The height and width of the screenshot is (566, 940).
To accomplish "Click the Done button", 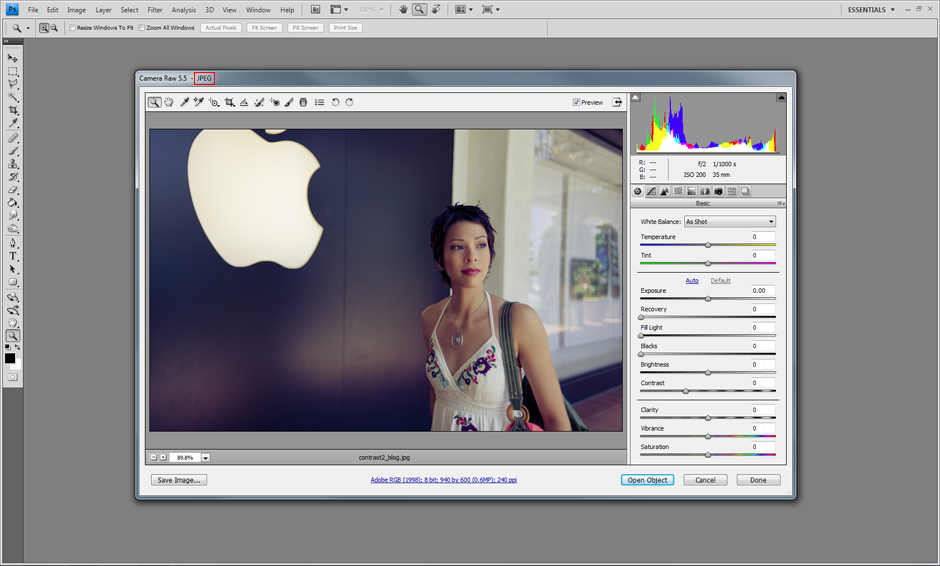I will click(758, 480).
